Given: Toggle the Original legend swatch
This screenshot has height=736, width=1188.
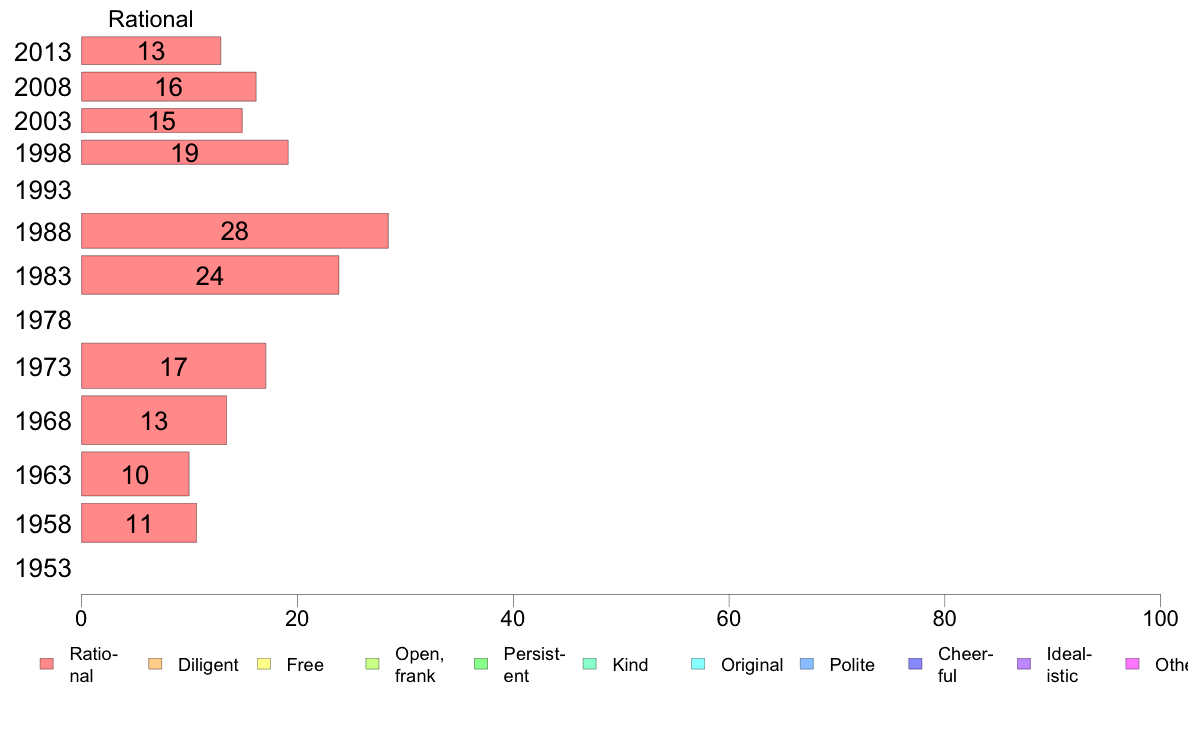Looking at the screenshot, I should point(699,664).
